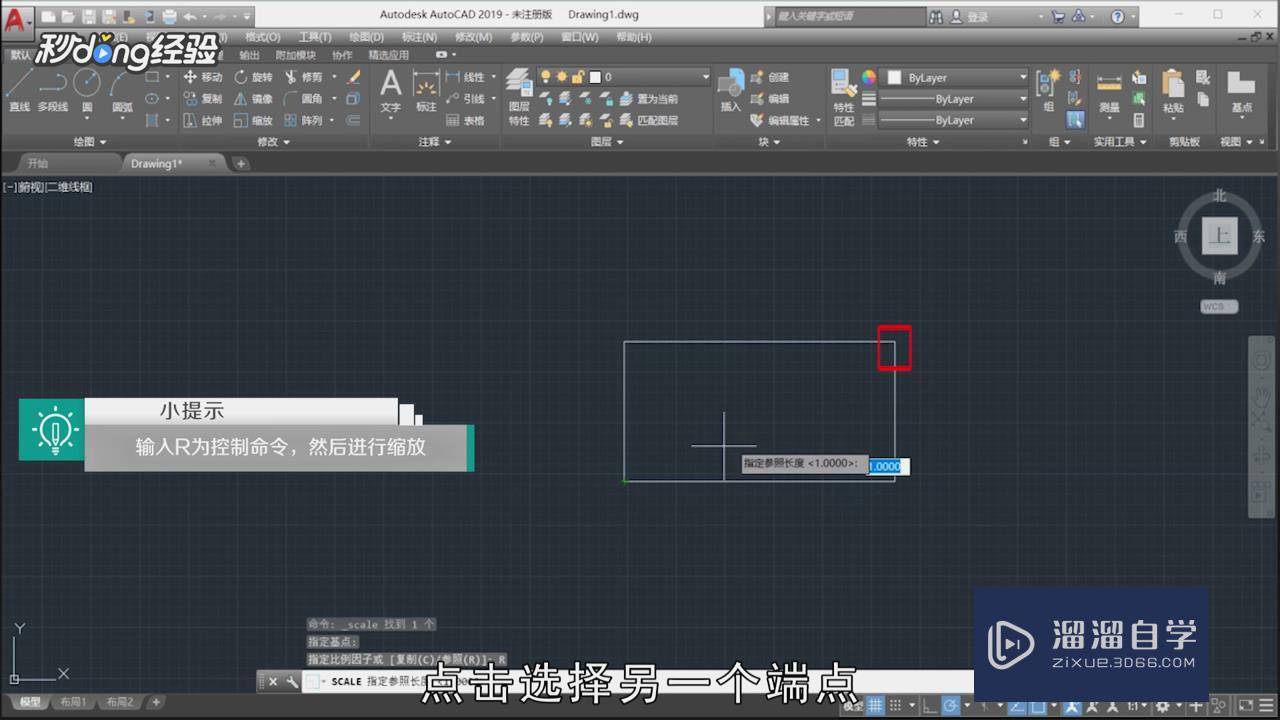Click the Mirror (镜像) tool
The width and height of the screenshot is (1280, 720).
point(253,99)
